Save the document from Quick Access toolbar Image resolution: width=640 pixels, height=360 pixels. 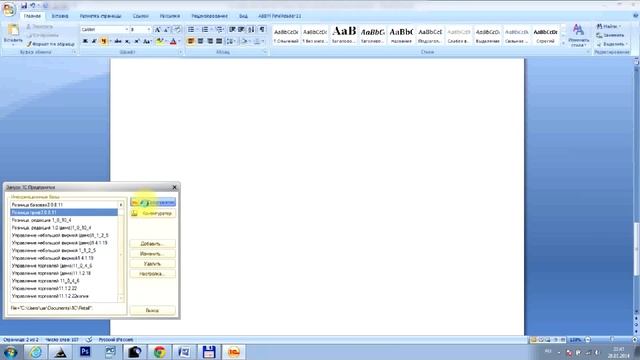(24, 6)
